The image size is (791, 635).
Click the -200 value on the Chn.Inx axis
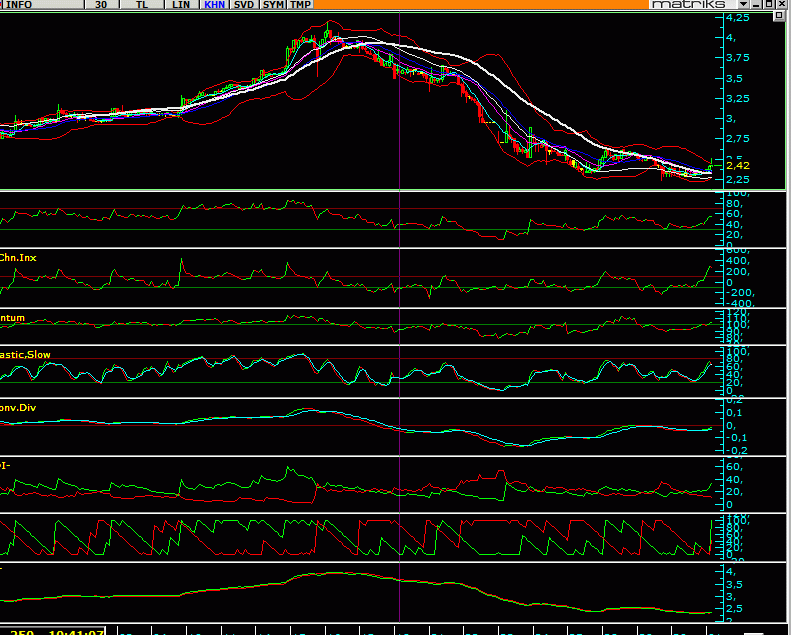[741, 293]
